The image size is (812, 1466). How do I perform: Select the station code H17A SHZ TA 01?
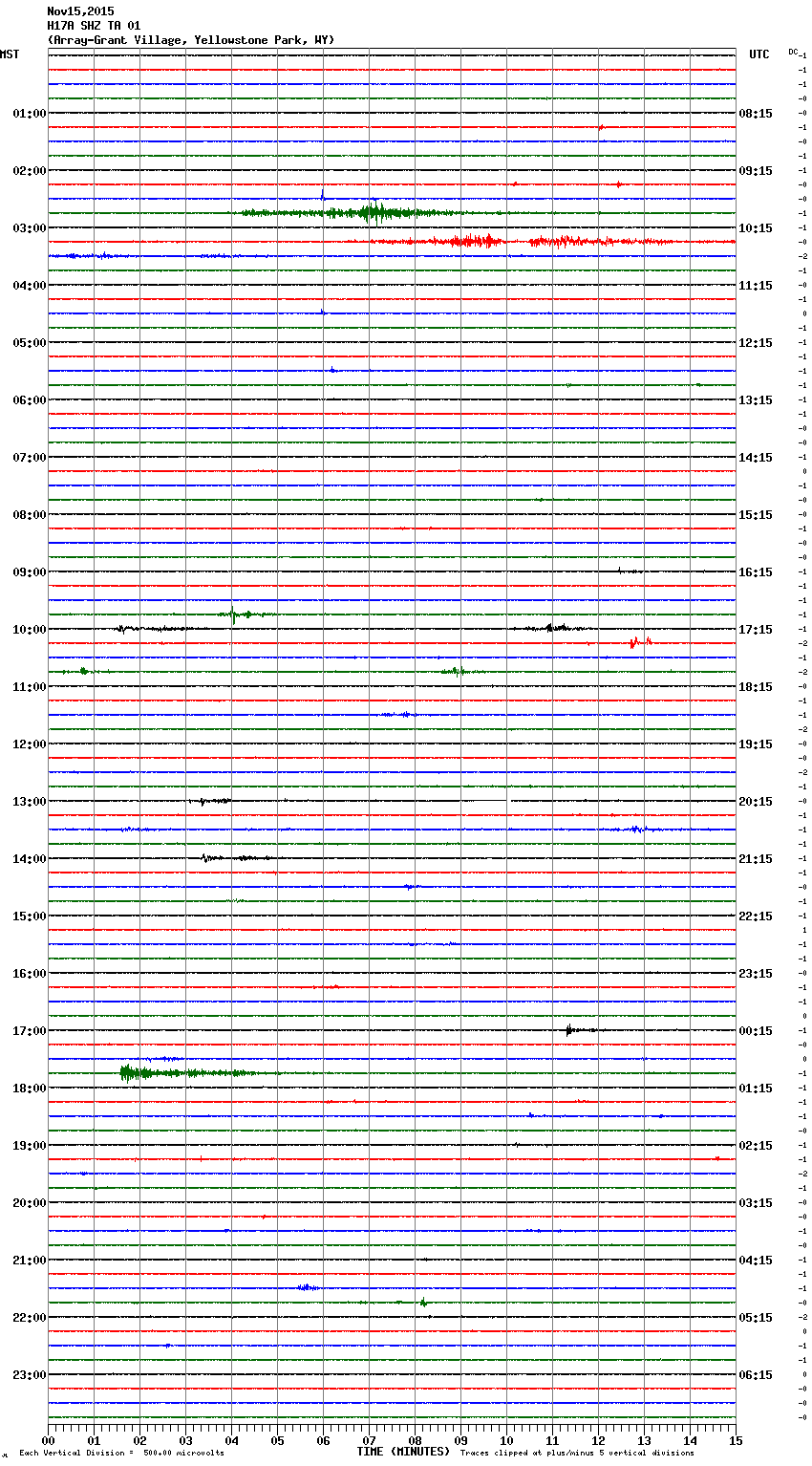click(x=94, y=26)
